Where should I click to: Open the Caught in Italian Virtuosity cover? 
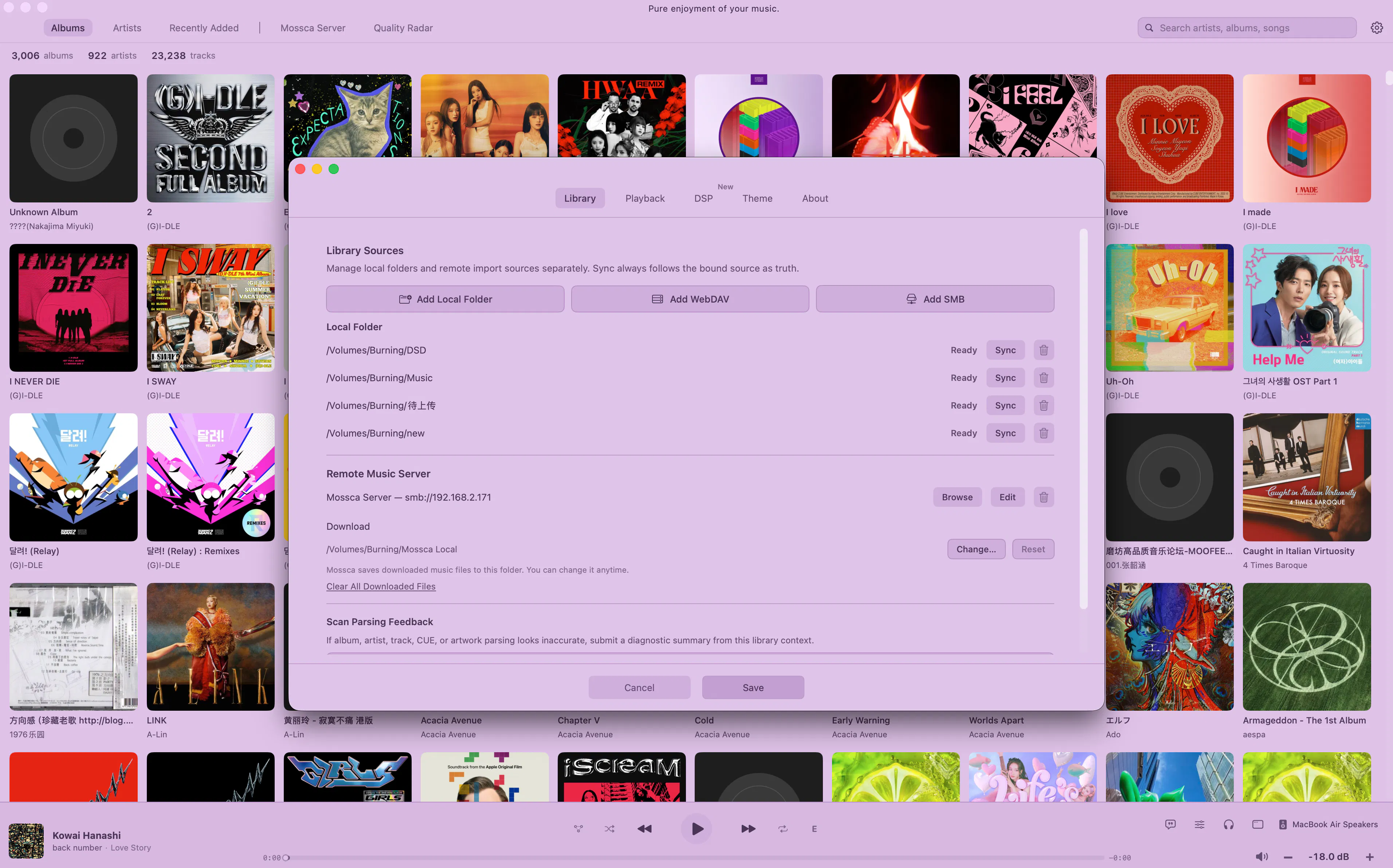pos(1307,477)
